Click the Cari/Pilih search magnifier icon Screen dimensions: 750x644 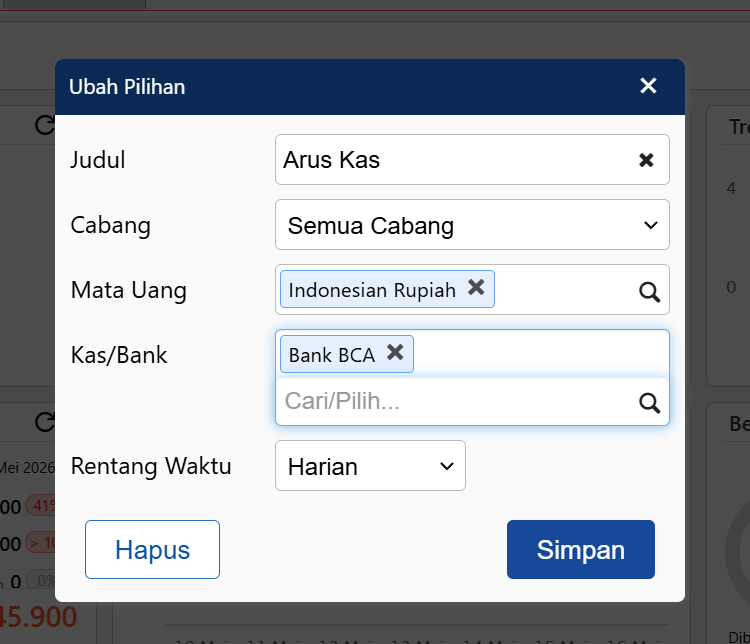click(649, 403)
